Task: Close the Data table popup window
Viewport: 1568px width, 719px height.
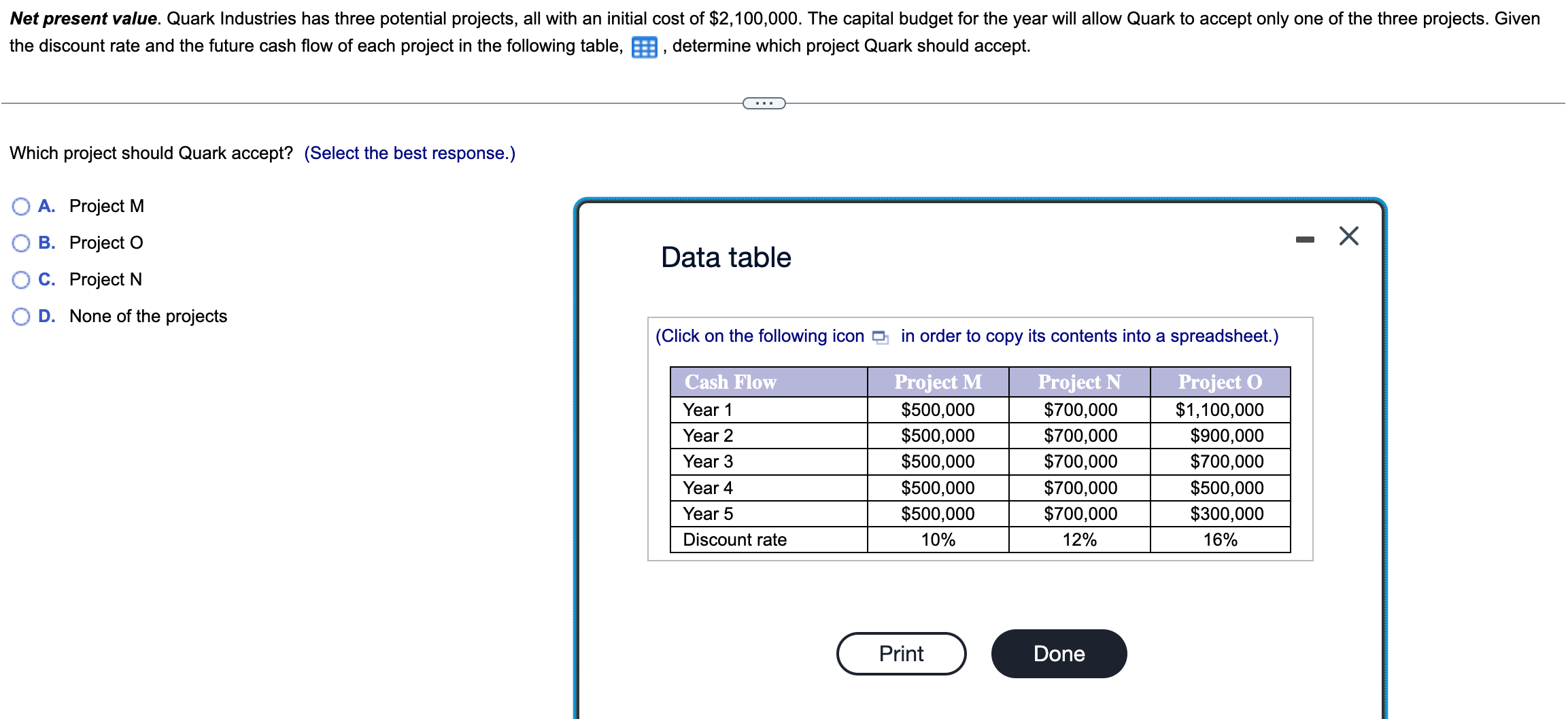Action: (1348, 236)
